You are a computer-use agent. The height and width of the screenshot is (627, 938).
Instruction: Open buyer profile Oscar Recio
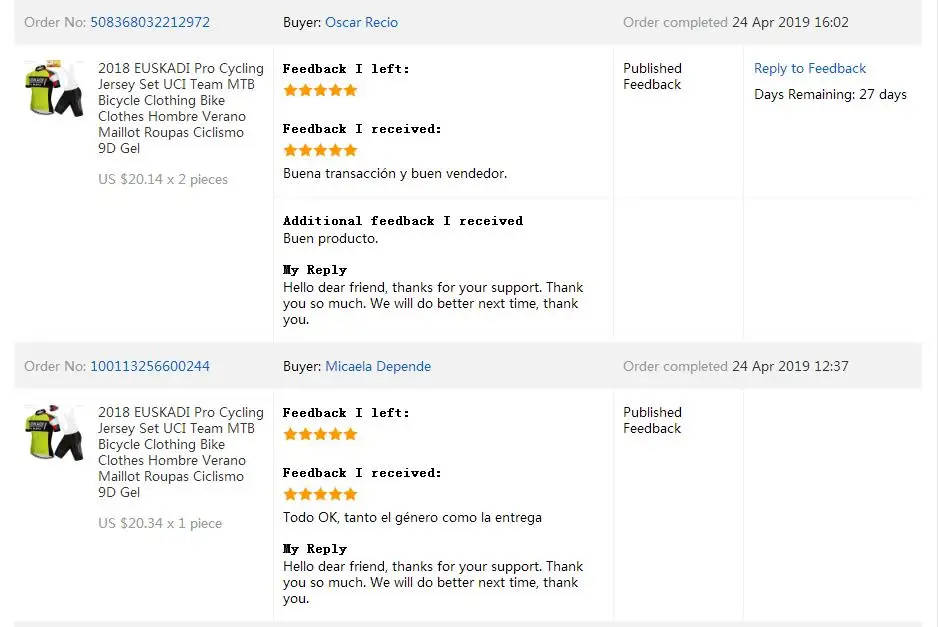pos(361,22)
